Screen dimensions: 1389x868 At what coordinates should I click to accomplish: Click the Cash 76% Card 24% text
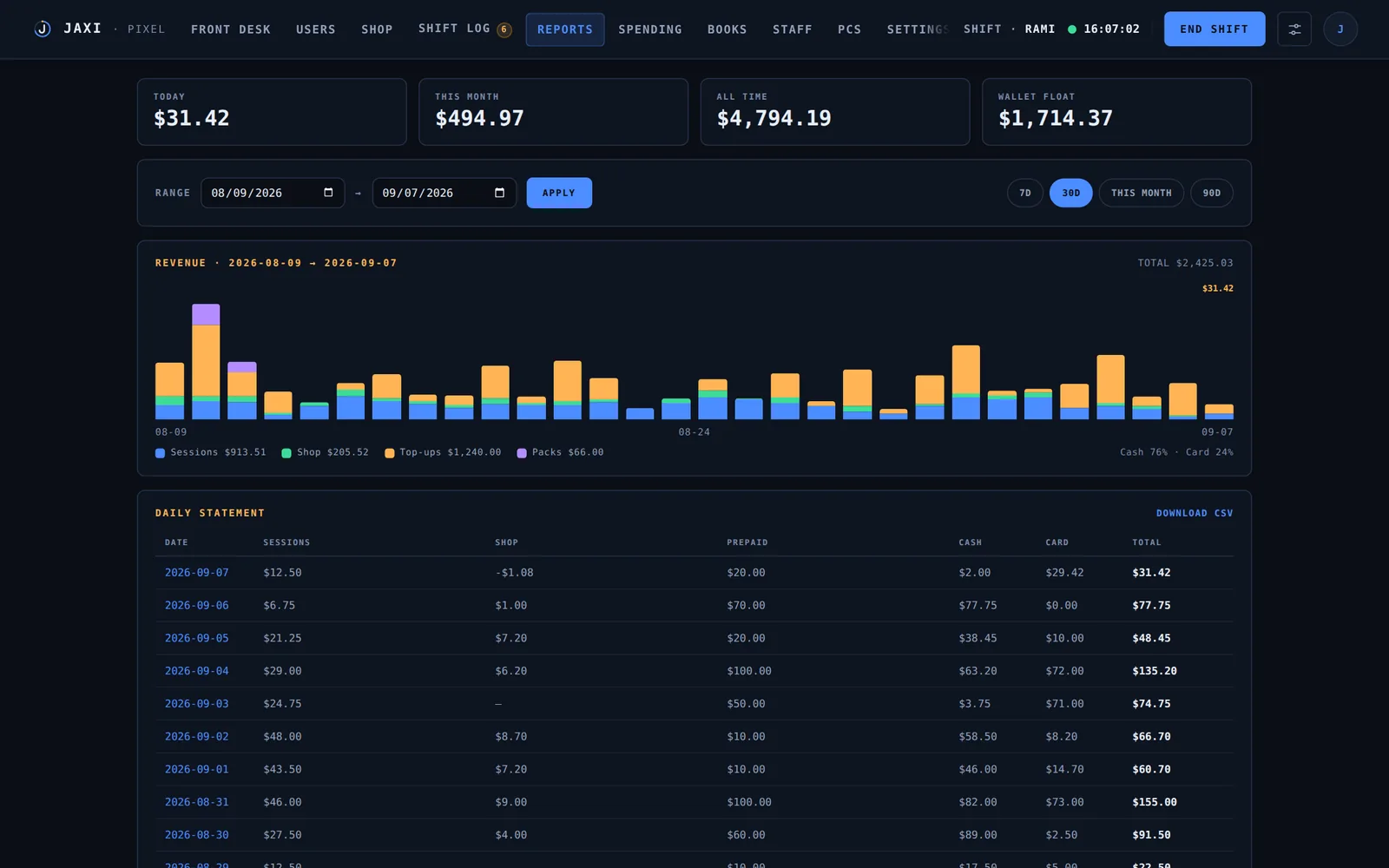click(x=1176, y=452)
